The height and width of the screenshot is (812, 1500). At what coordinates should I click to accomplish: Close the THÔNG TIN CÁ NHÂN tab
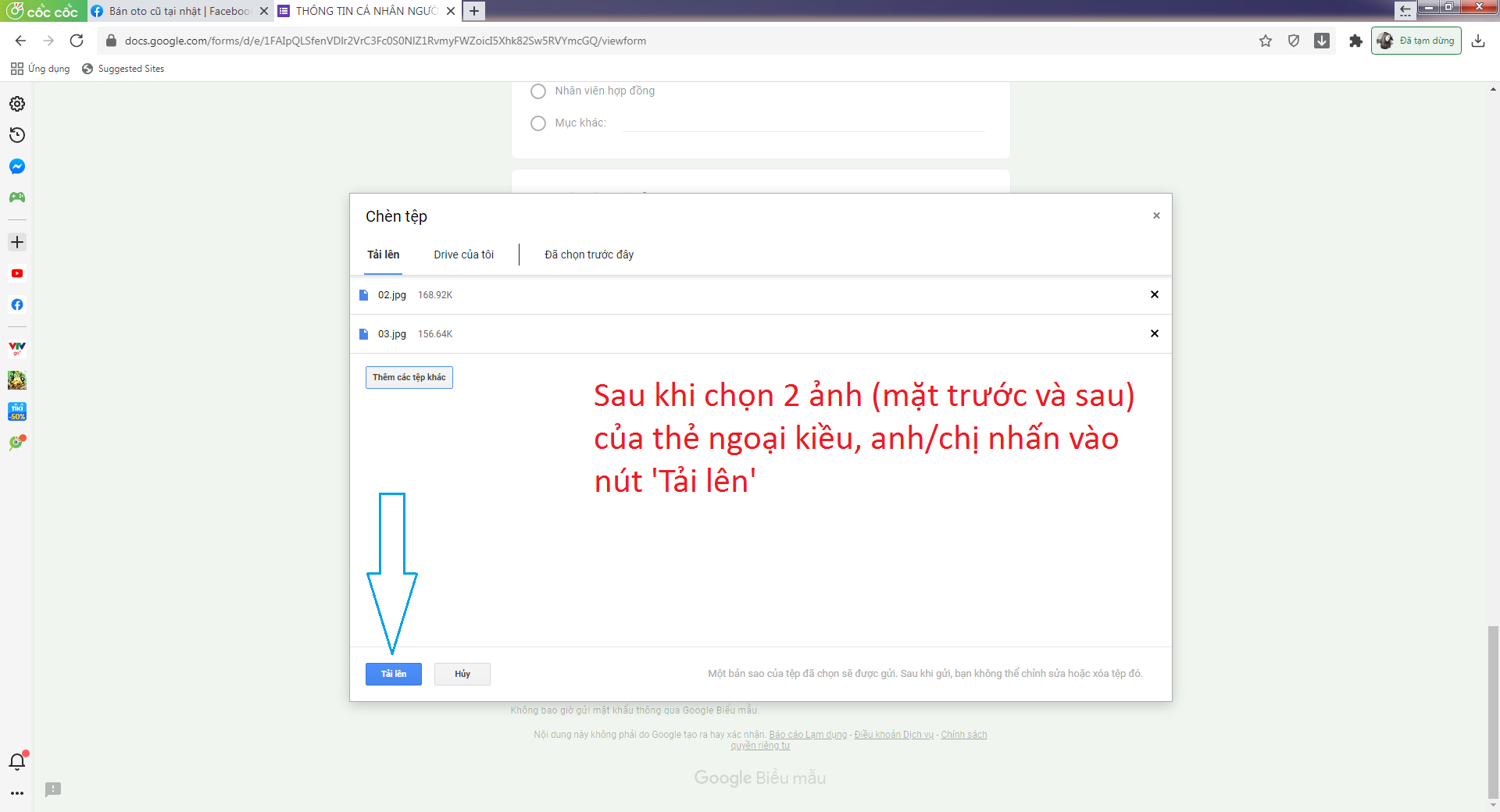click(x=451, y=11)
